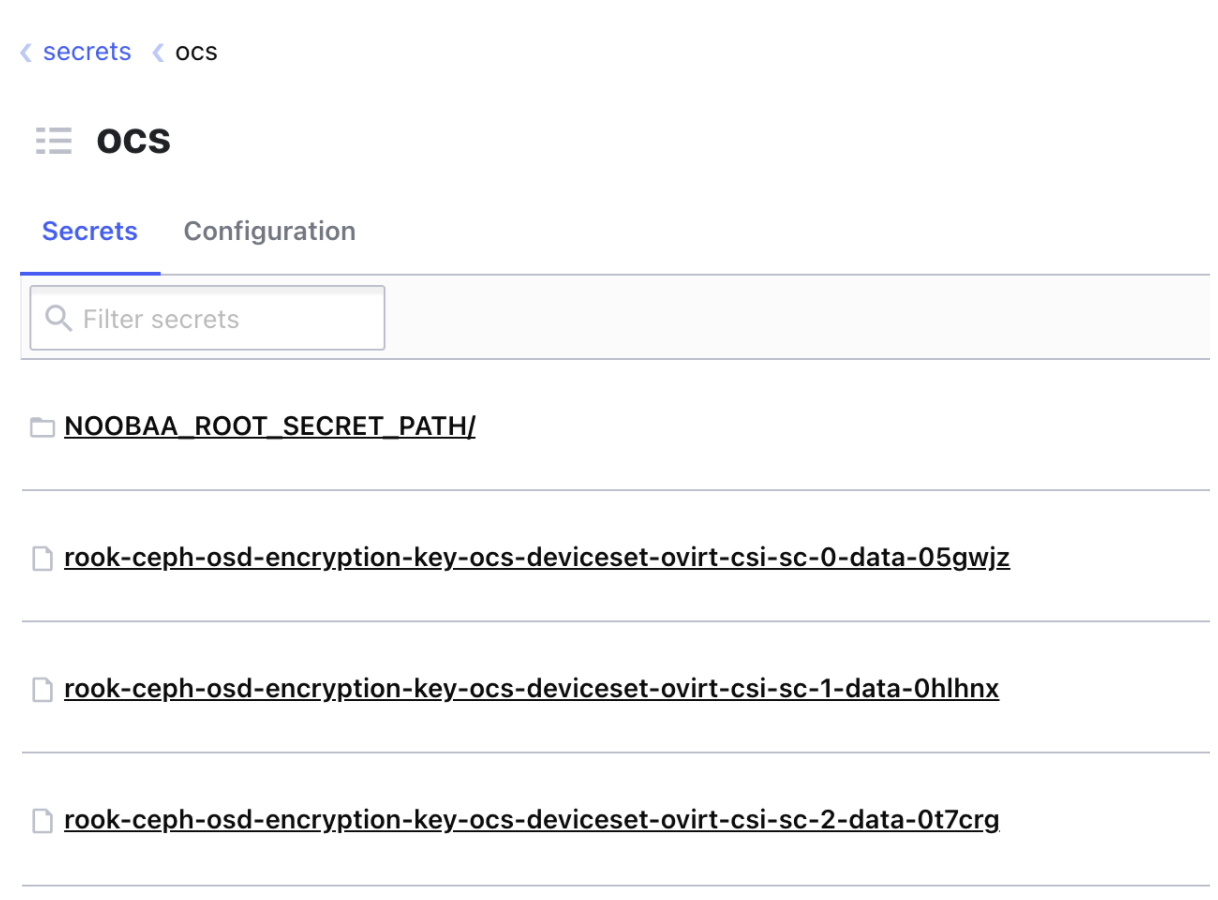Viewport: 1218px width, 900px height.
Task: Click the file icon for sc-2-data-0t7crg secret
Action: (42, 822)
